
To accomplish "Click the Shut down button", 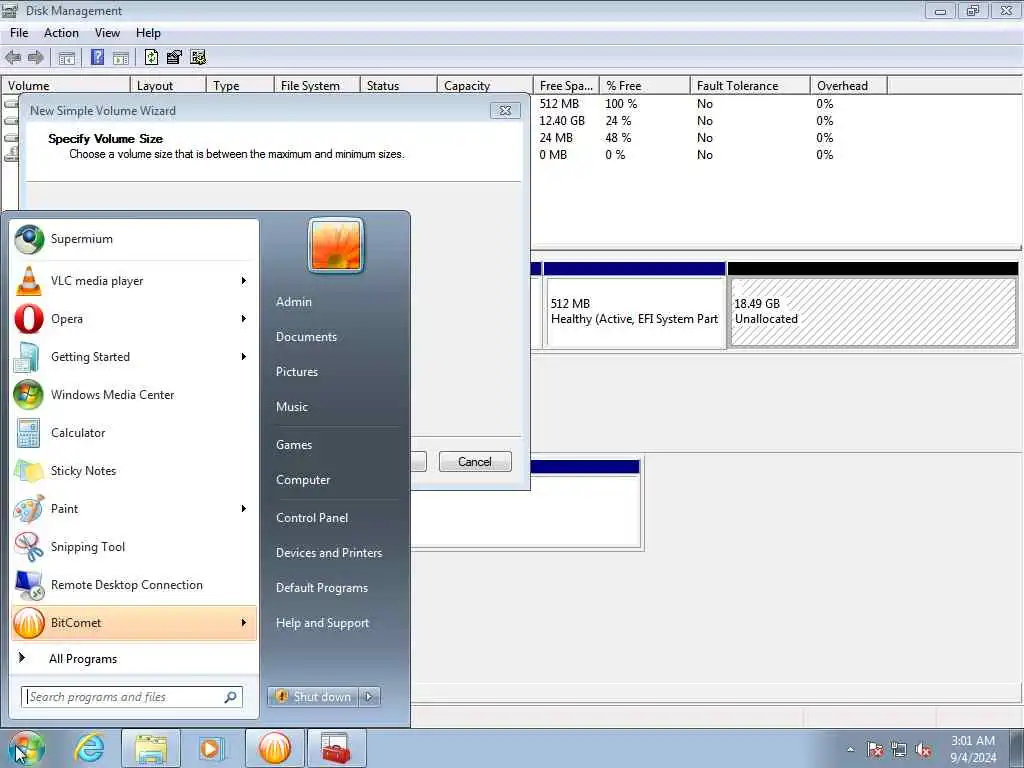I will click(314, 697).
